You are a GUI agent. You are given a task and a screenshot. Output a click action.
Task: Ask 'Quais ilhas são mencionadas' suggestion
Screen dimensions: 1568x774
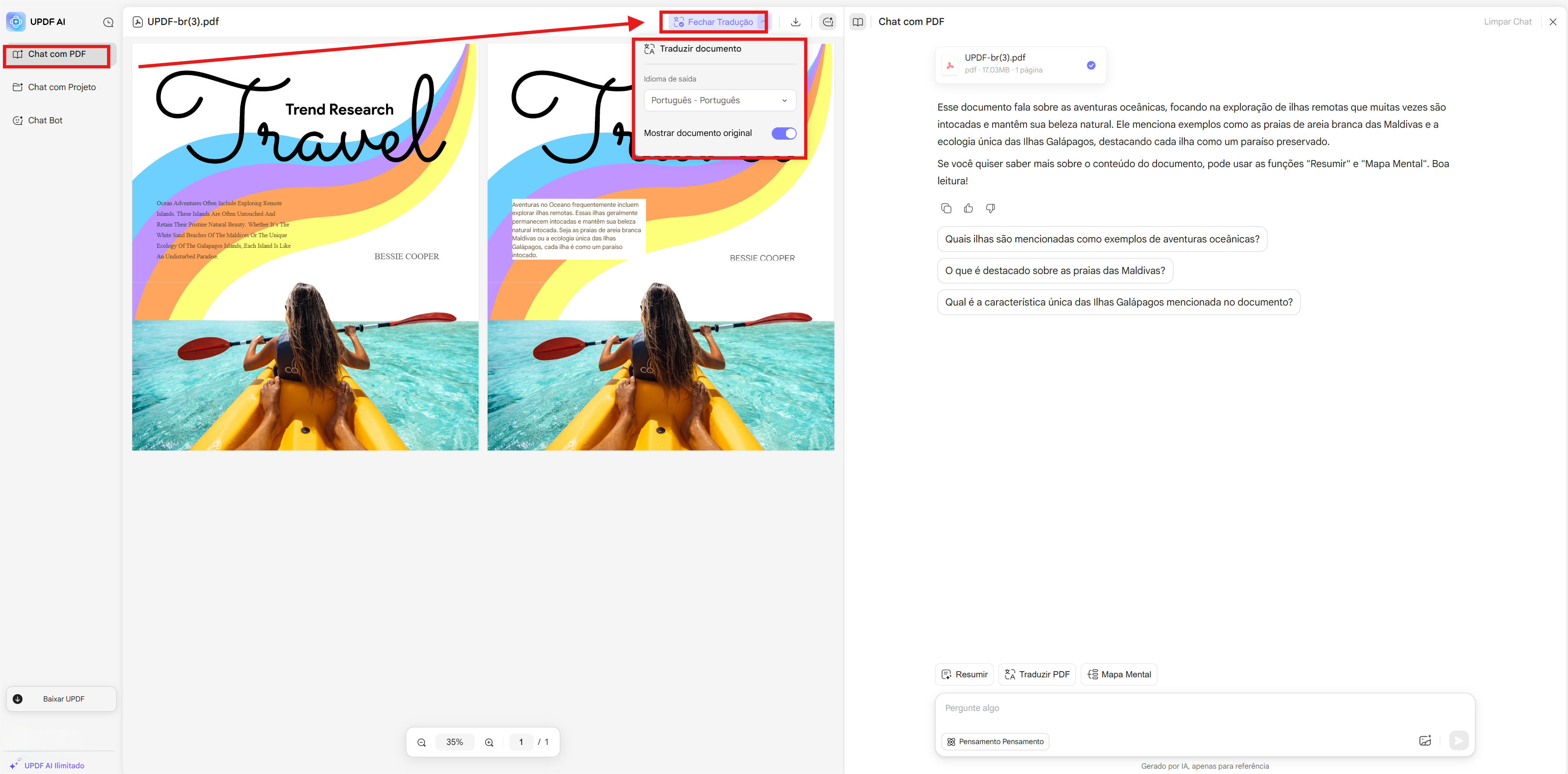pyautogui.click(x=1103, y=239)
